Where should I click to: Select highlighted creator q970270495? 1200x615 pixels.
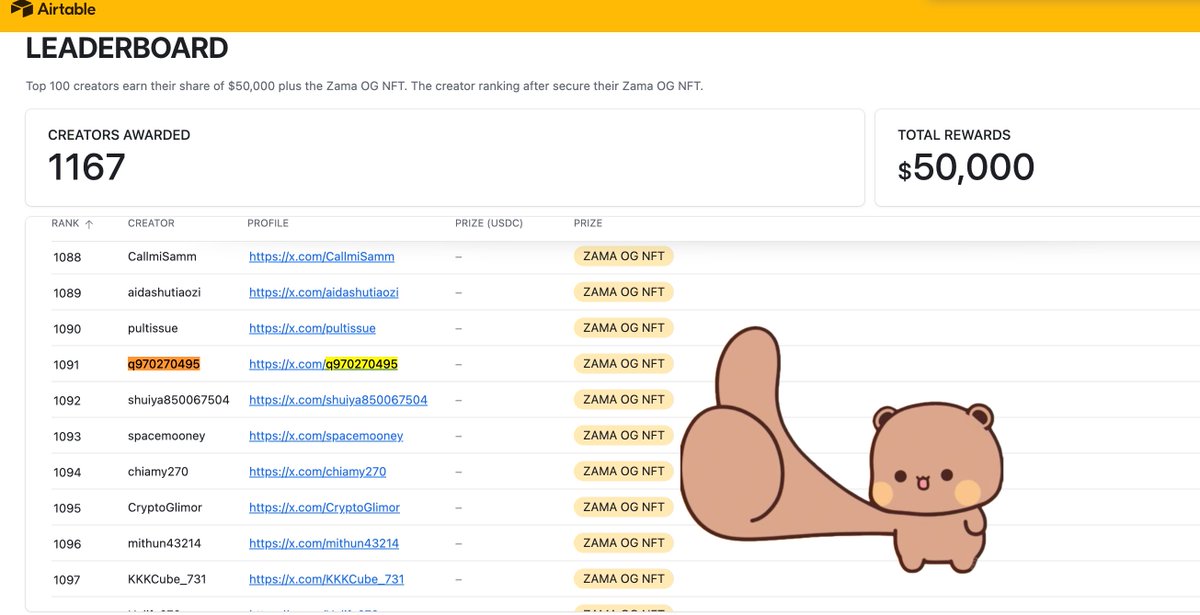[164, 365]
